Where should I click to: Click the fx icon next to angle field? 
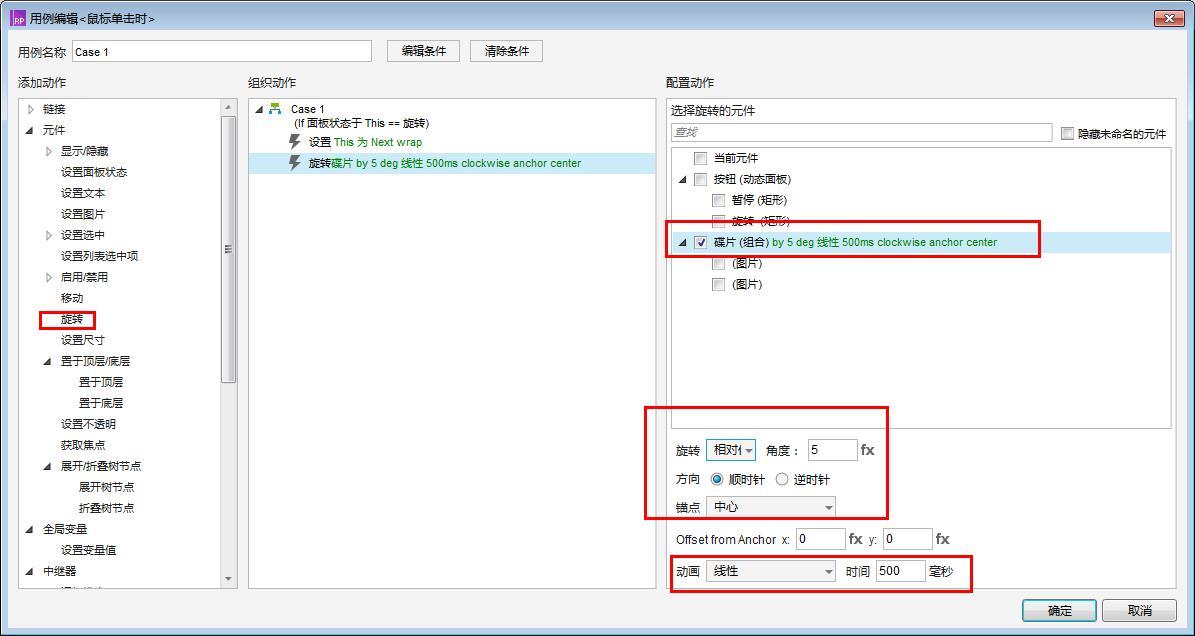(867, 450)
